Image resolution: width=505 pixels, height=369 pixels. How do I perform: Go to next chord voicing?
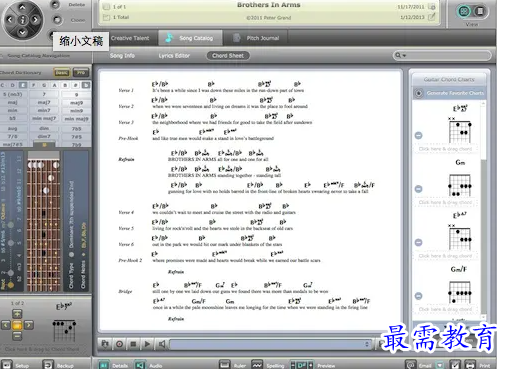[29, 325]
